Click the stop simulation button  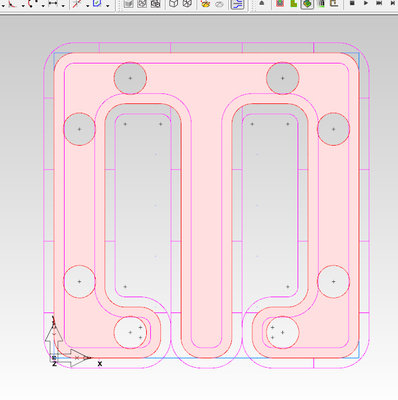(x=352, y=3)
